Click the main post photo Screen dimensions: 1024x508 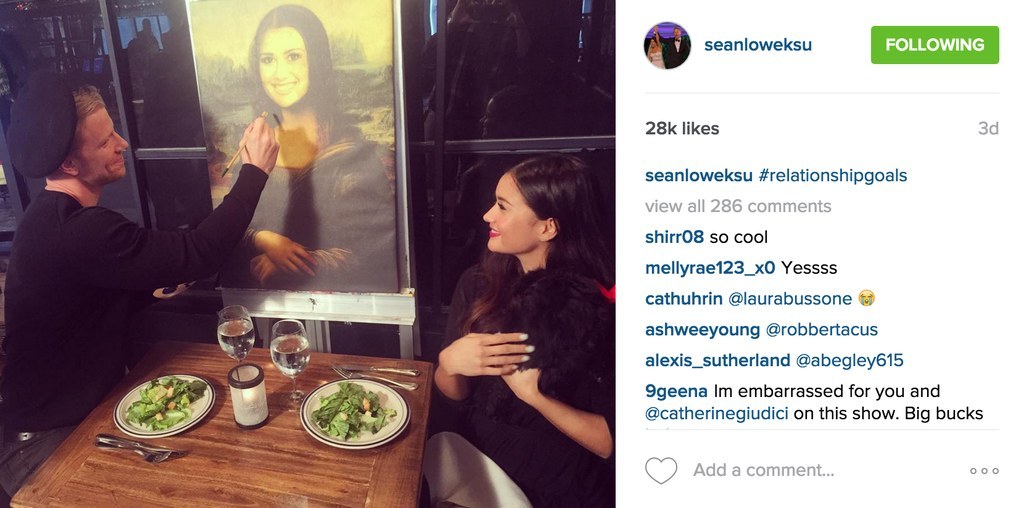point(308,254)
